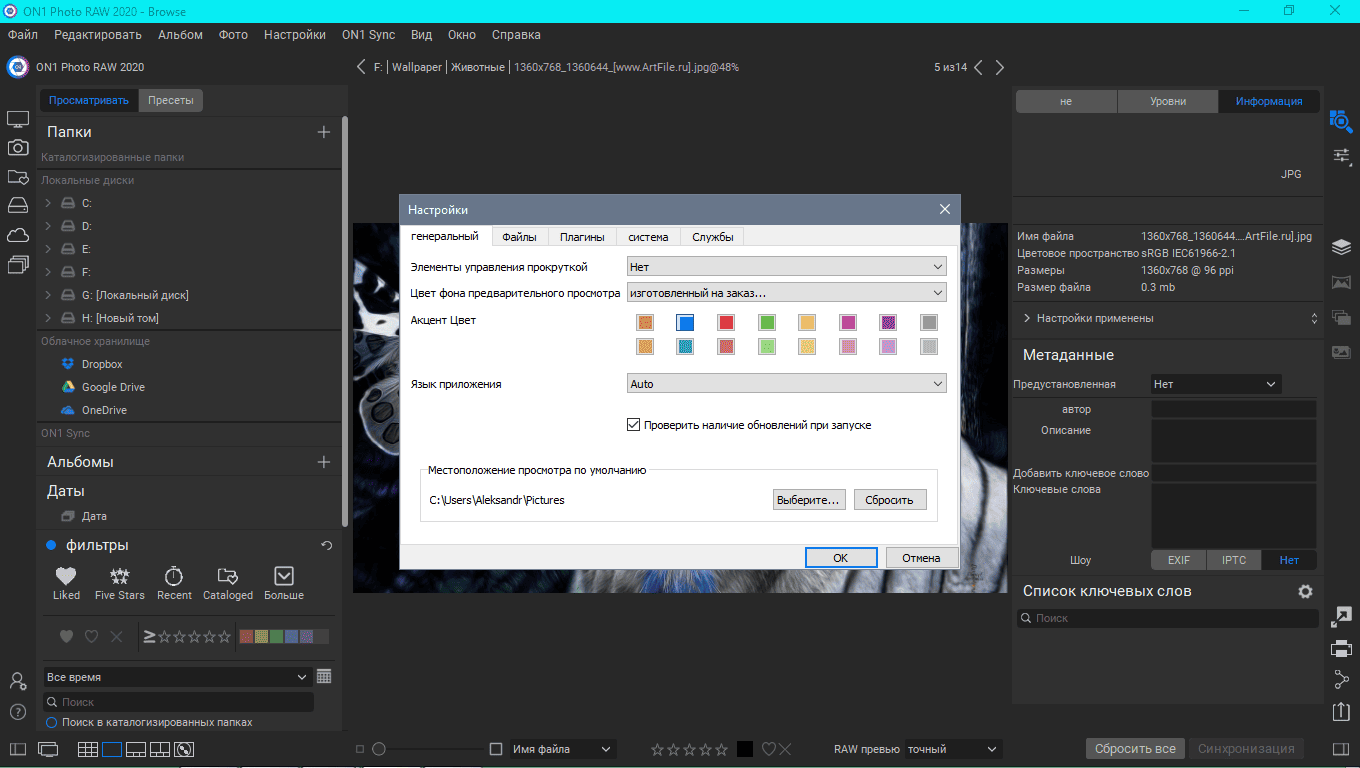Click the Export icon in right sidebar

1341,711
